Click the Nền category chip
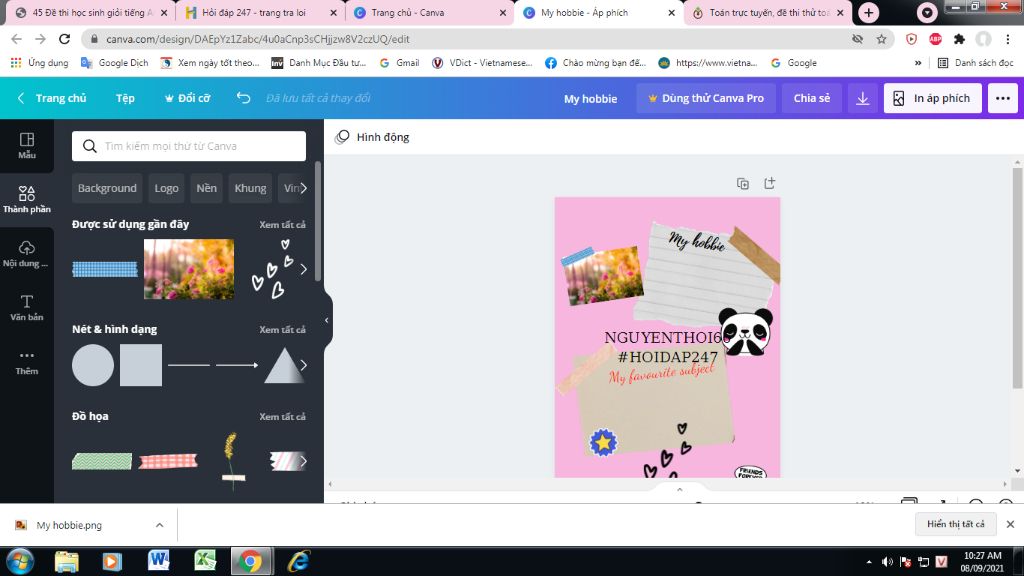This screenshot has height=576, width=1024. pos(206,188)
